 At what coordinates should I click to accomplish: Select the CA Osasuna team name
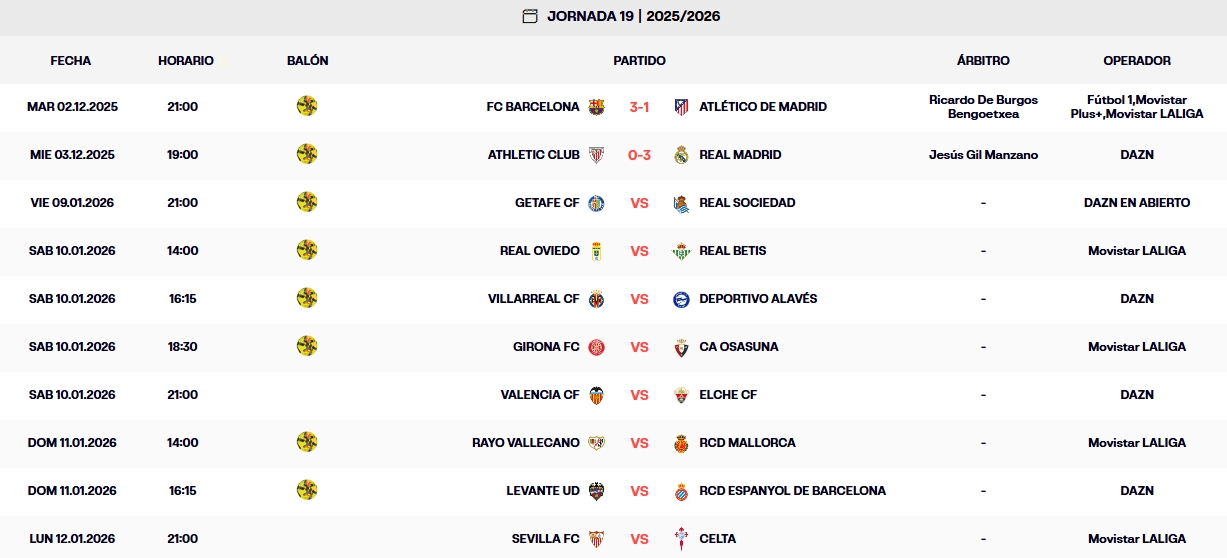pos(739,347)
